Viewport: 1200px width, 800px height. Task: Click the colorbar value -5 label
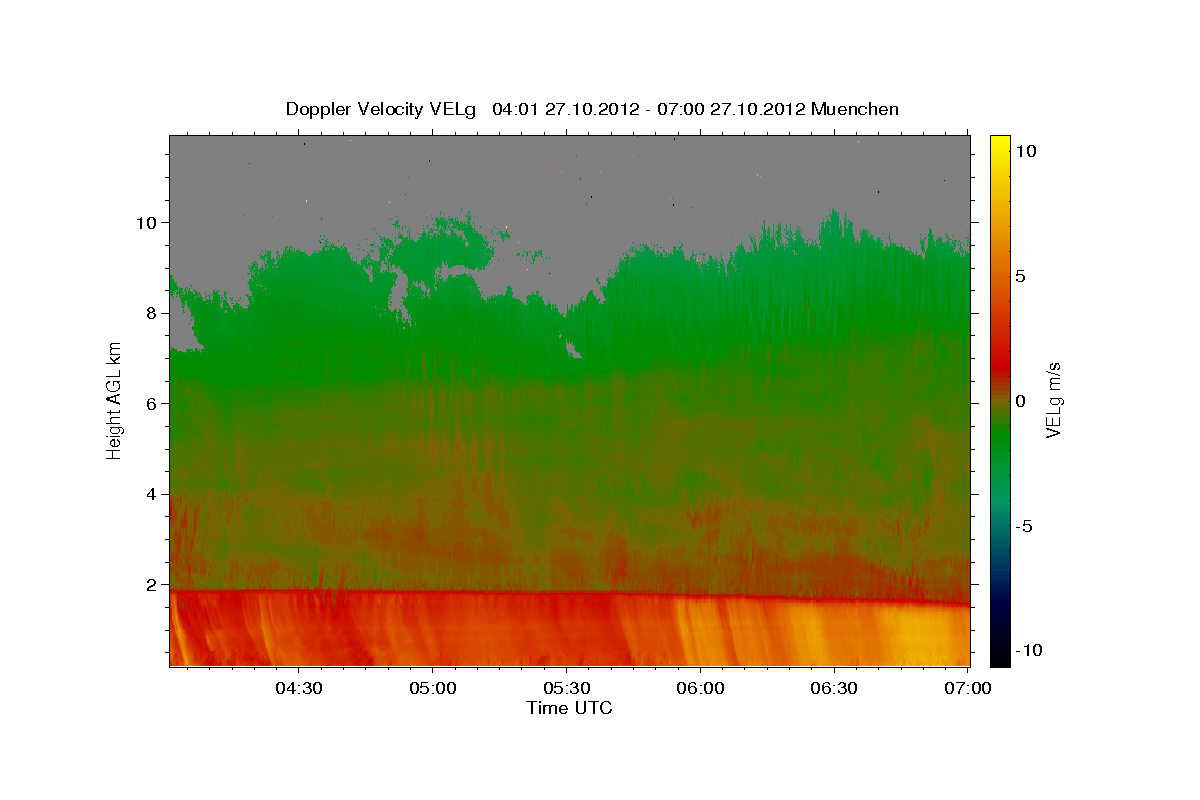click(1024, 526)
